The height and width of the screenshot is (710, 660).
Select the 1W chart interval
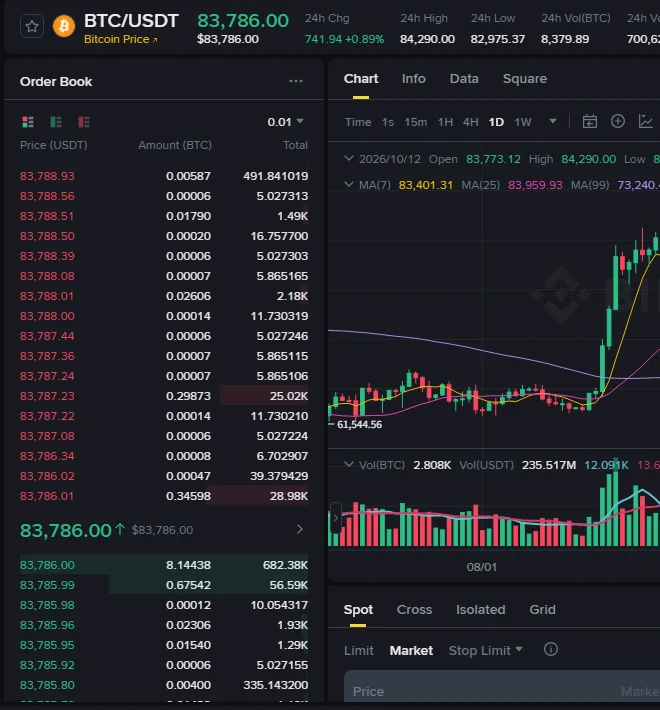coord(523,122)
